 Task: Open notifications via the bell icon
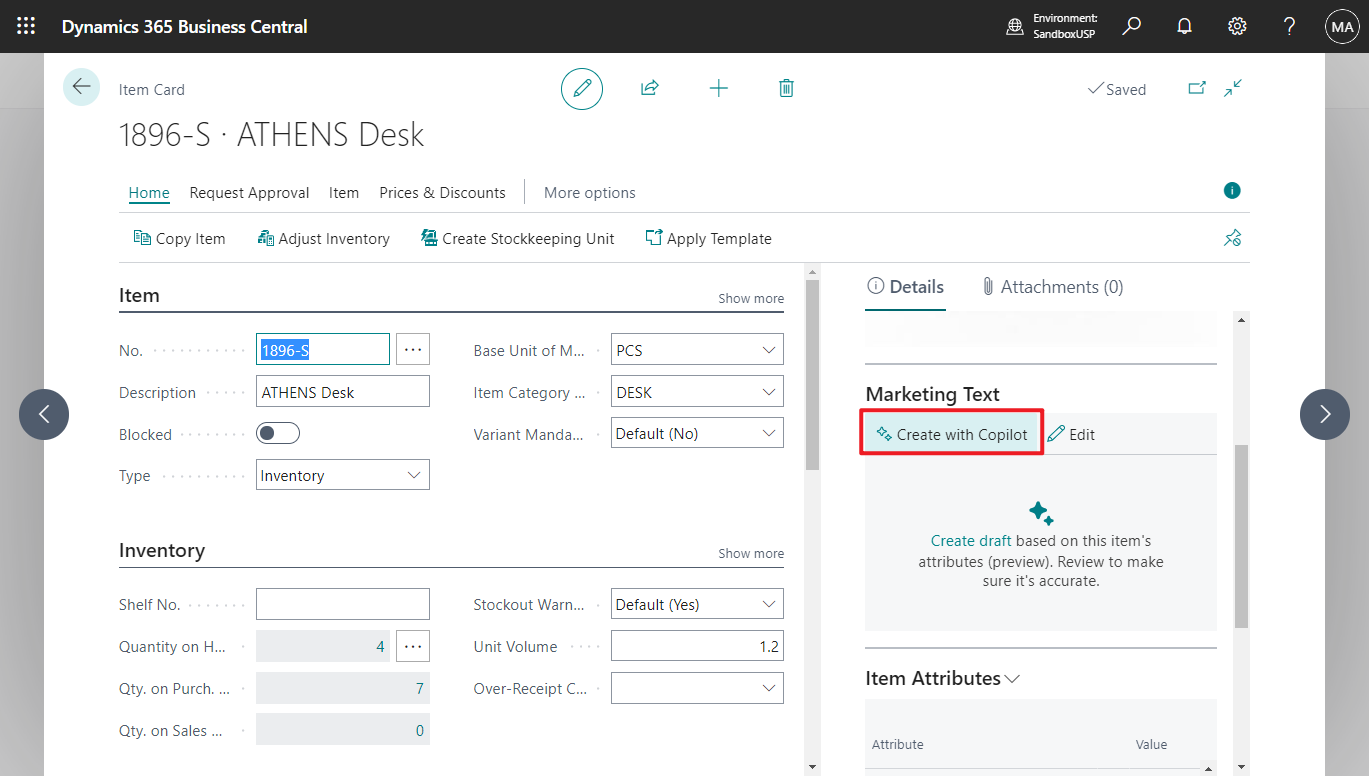click(x=1184, y=26)
